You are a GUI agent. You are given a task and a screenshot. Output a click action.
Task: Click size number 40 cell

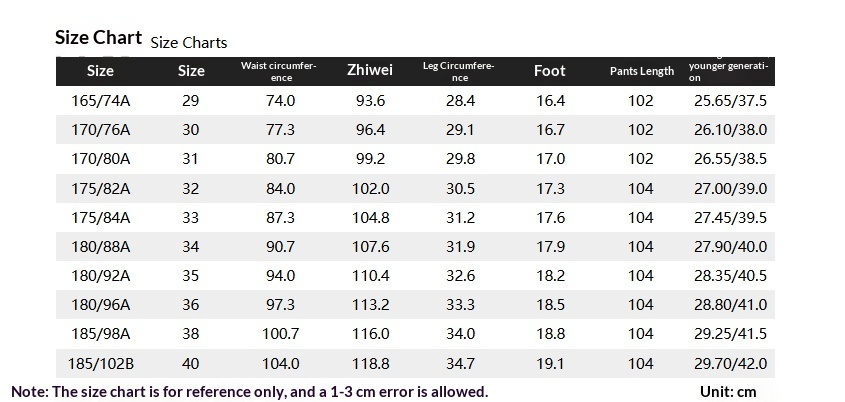coord(191,364)
